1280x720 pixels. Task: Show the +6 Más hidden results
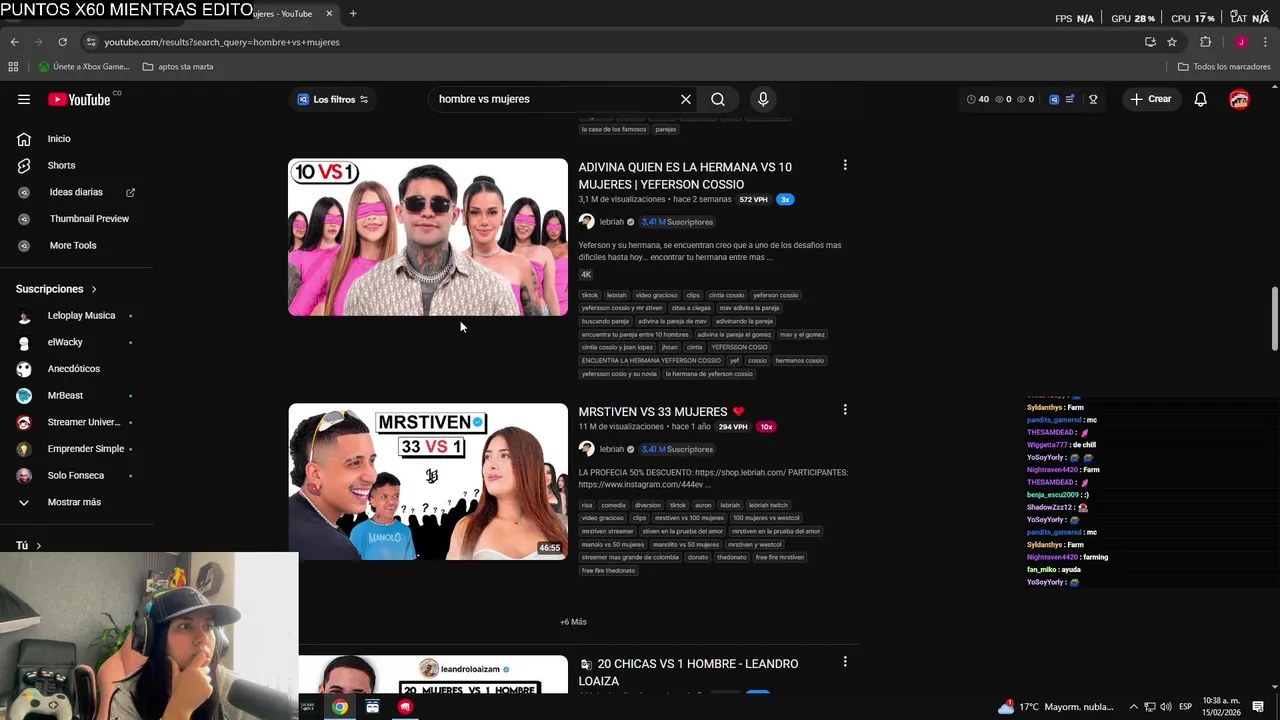(x=573, y=622)
